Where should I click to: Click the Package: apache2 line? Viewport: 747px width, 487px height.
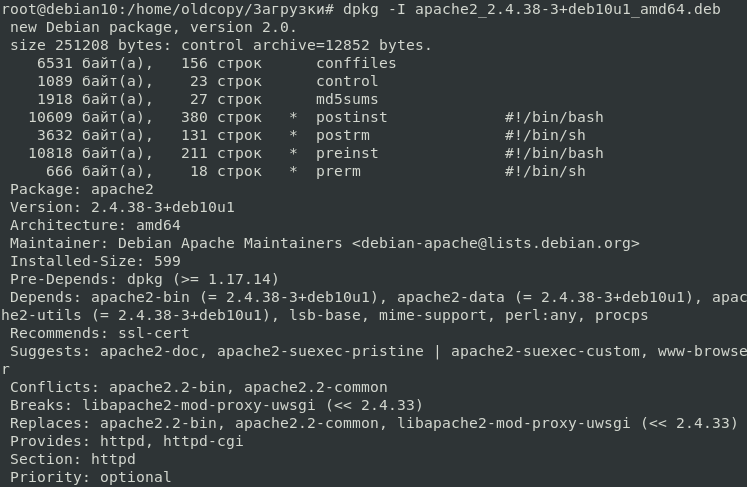tap(82, 189)
